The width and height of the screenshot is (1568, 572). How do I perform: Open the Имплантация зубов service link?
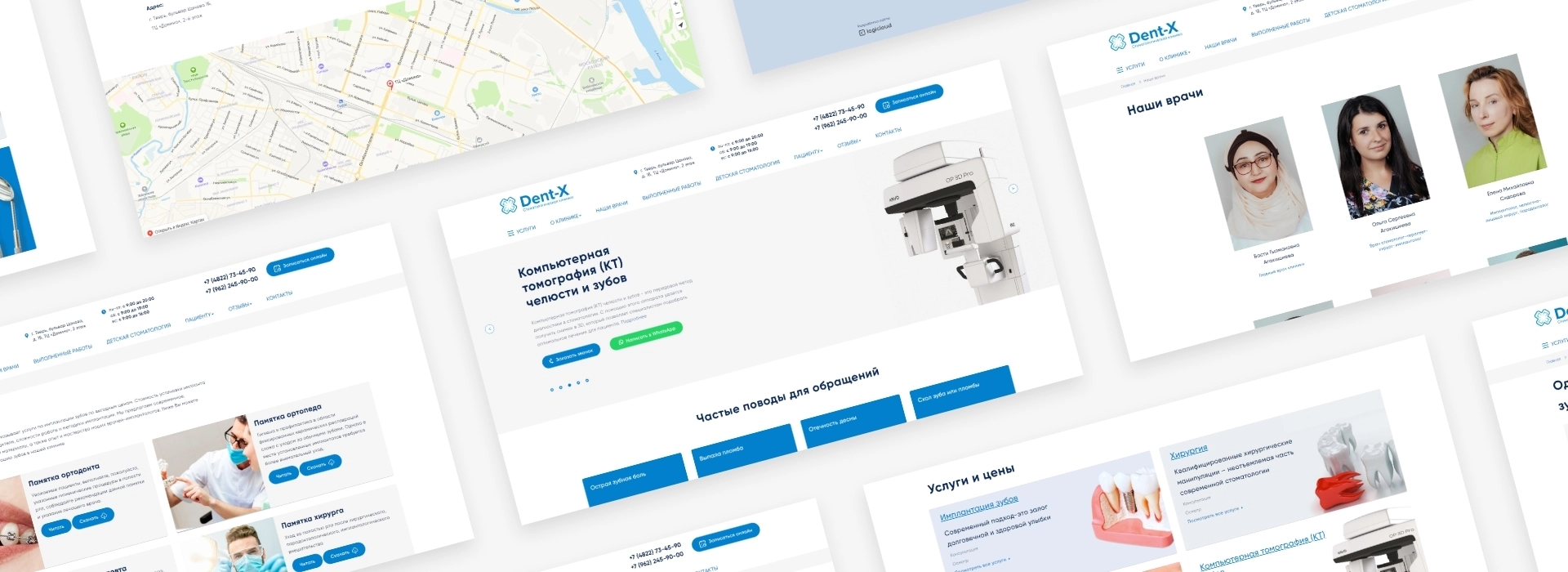[978, 508]
